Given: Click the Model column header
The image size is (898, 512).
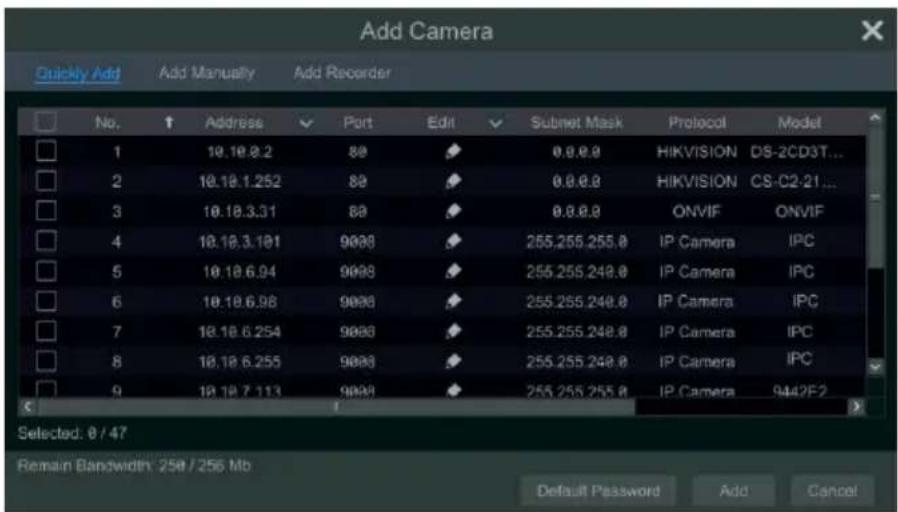Looking at the screenshot, I should (799, 123).
